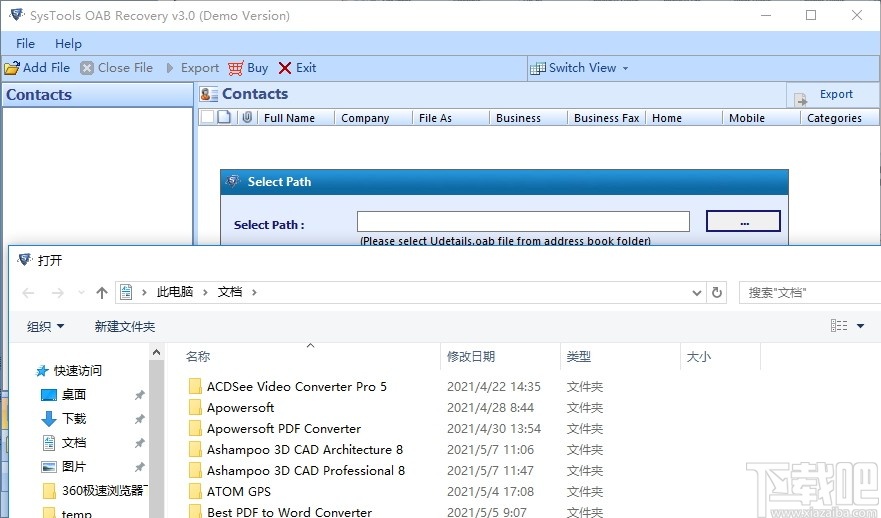Viewport: 881px width, 518px height.
Task: Open the address bar history dropdown
Action: click(x=697, y=293)
